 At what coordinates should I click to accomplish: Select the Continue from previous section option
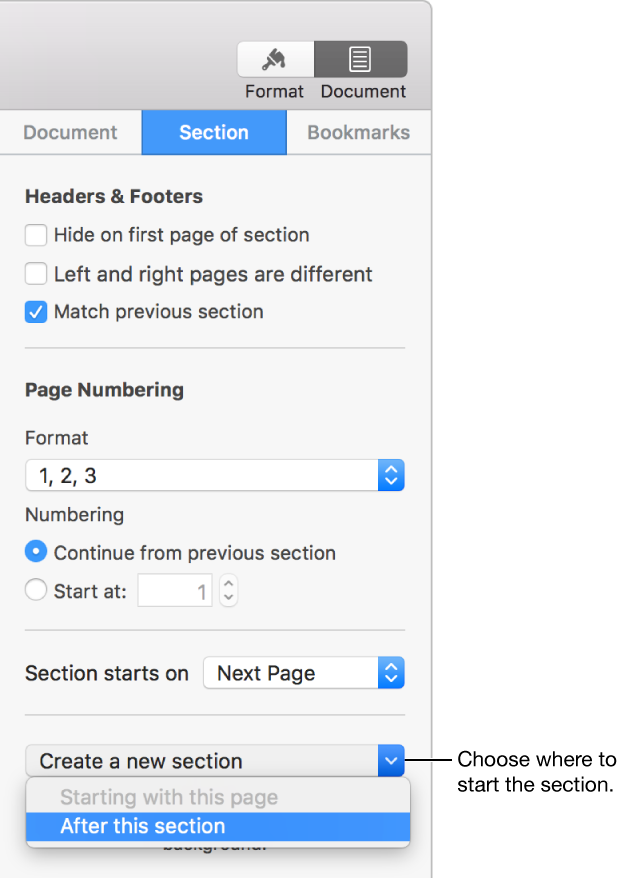click(x=35, y=551)
